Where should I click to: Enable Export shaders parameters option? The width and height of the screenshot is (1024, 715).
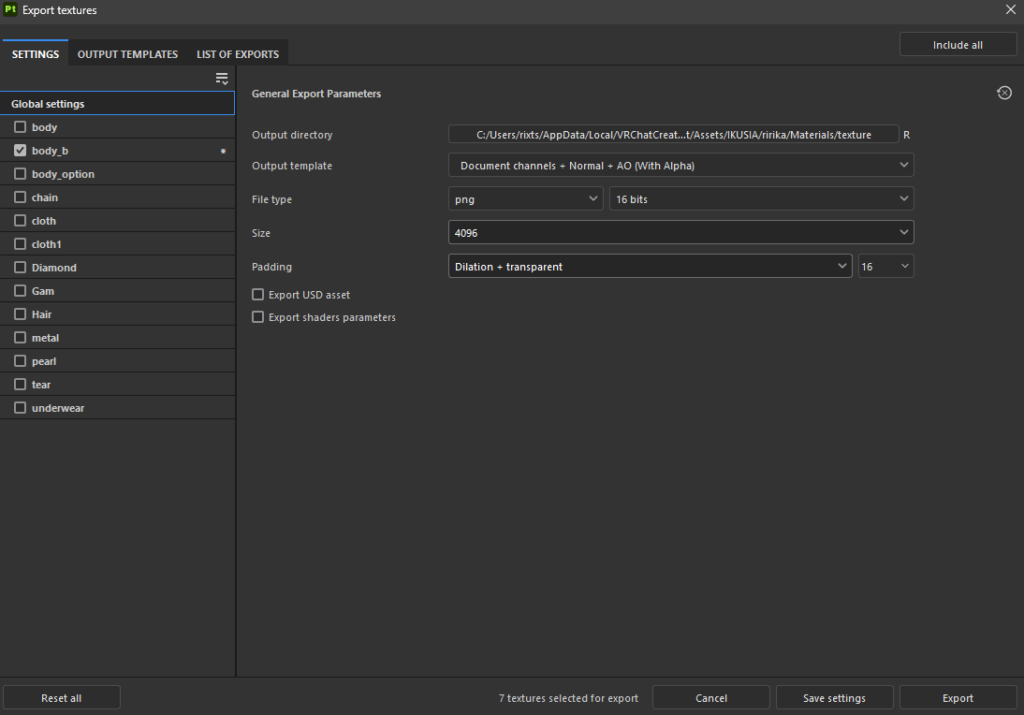[x=258, y=317]
